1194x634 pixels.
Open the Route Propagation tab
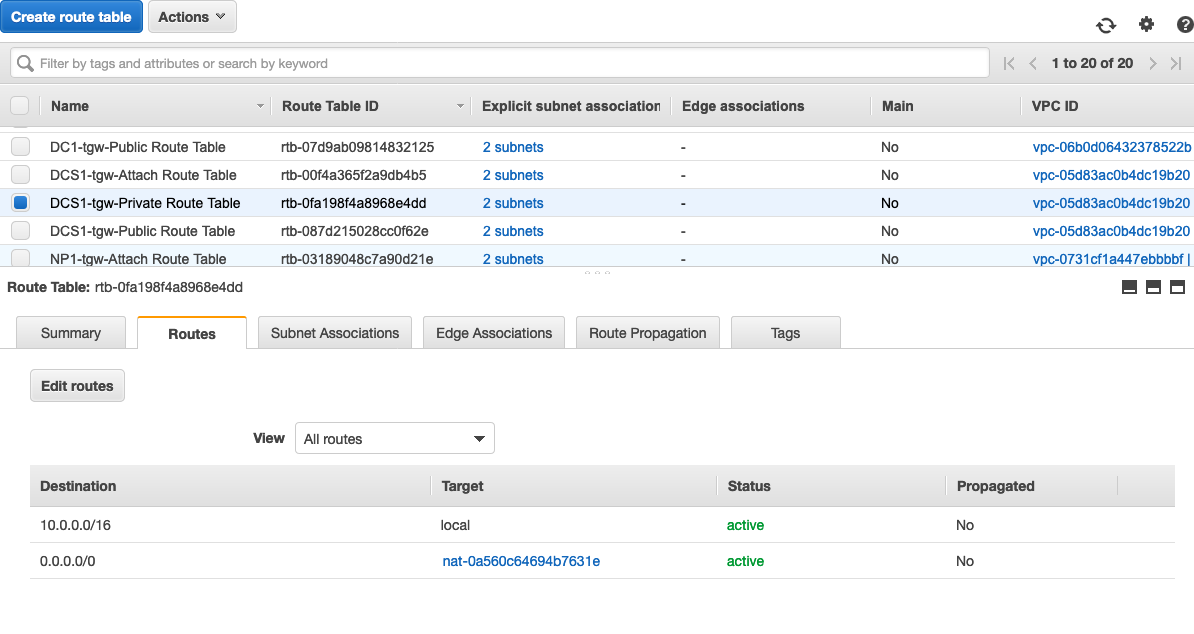pos(647,333)
